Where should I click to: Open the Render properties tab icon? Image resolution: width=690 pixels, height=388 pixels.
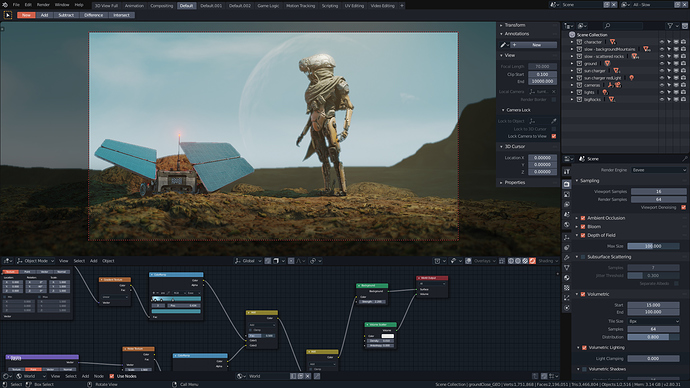click(567, 184)
